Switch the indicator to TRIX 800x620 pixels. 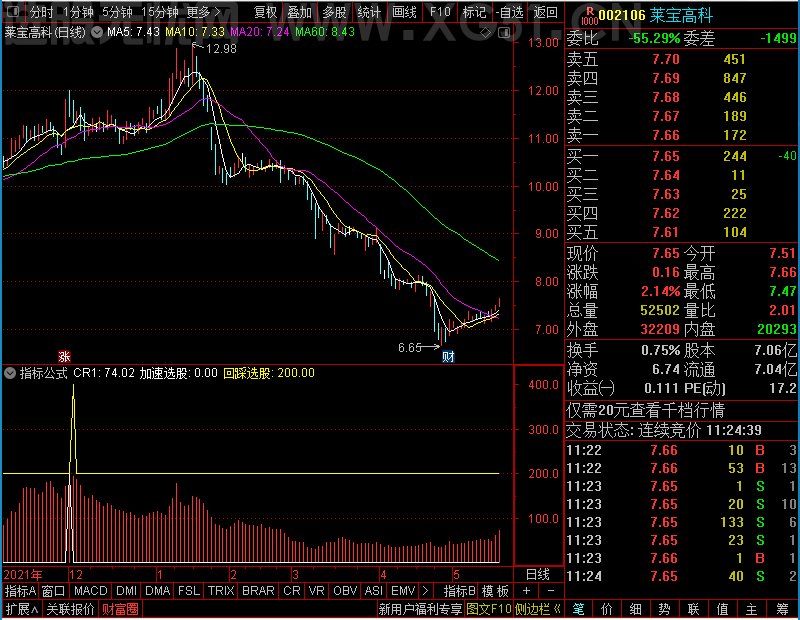click(220, 591)
